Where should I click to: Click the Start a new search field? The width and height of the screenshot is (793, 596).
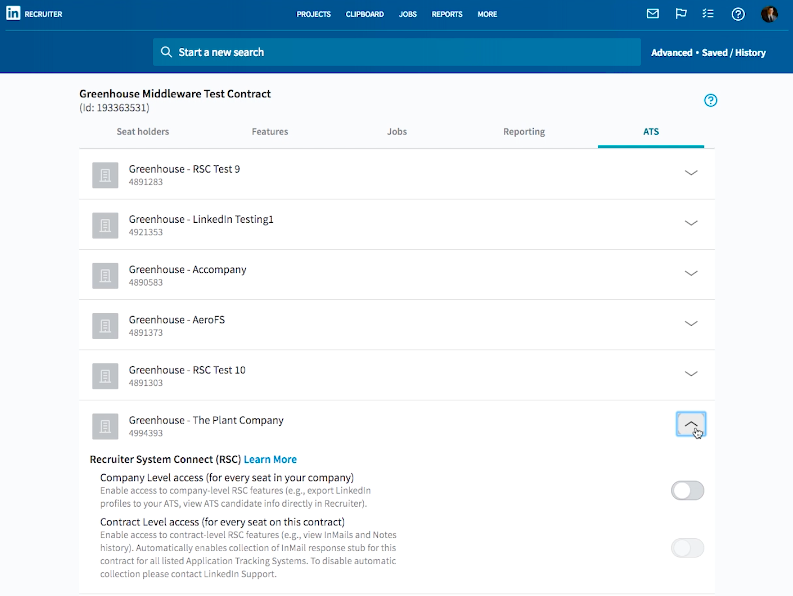click(x=396, y=52)
